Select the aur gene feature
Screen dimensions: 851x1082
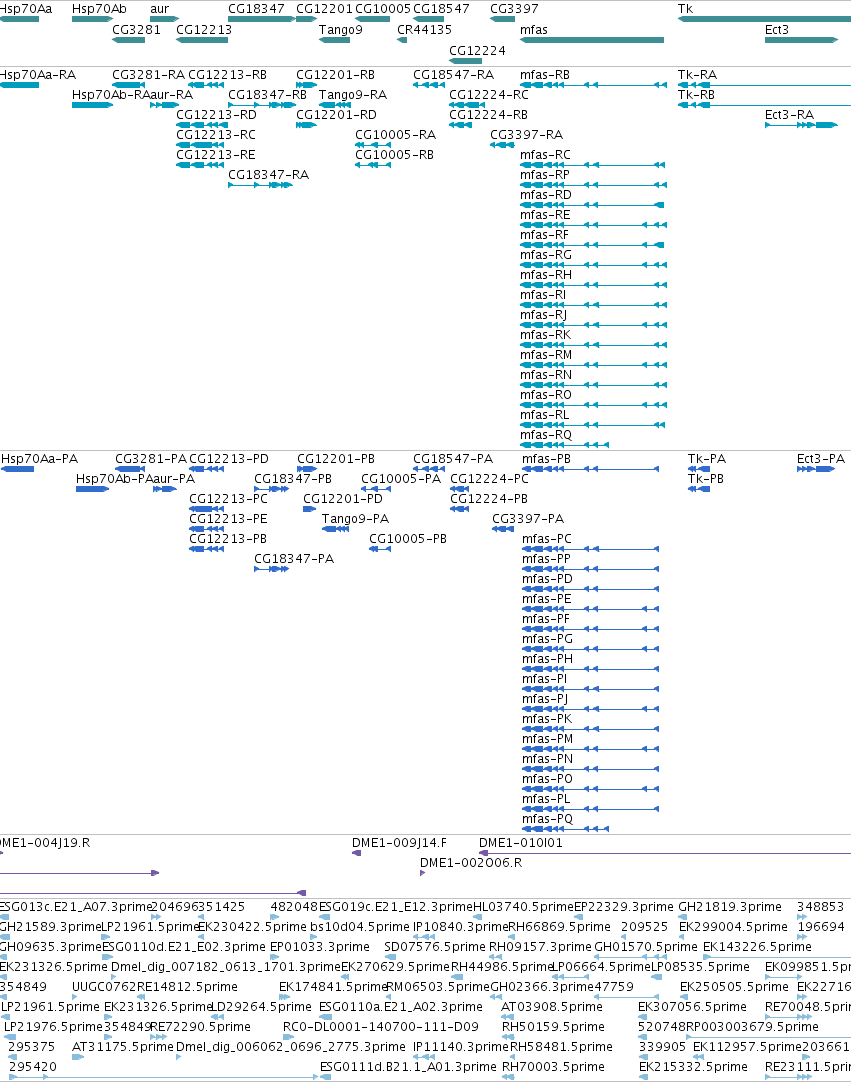(x=164, y=19)
